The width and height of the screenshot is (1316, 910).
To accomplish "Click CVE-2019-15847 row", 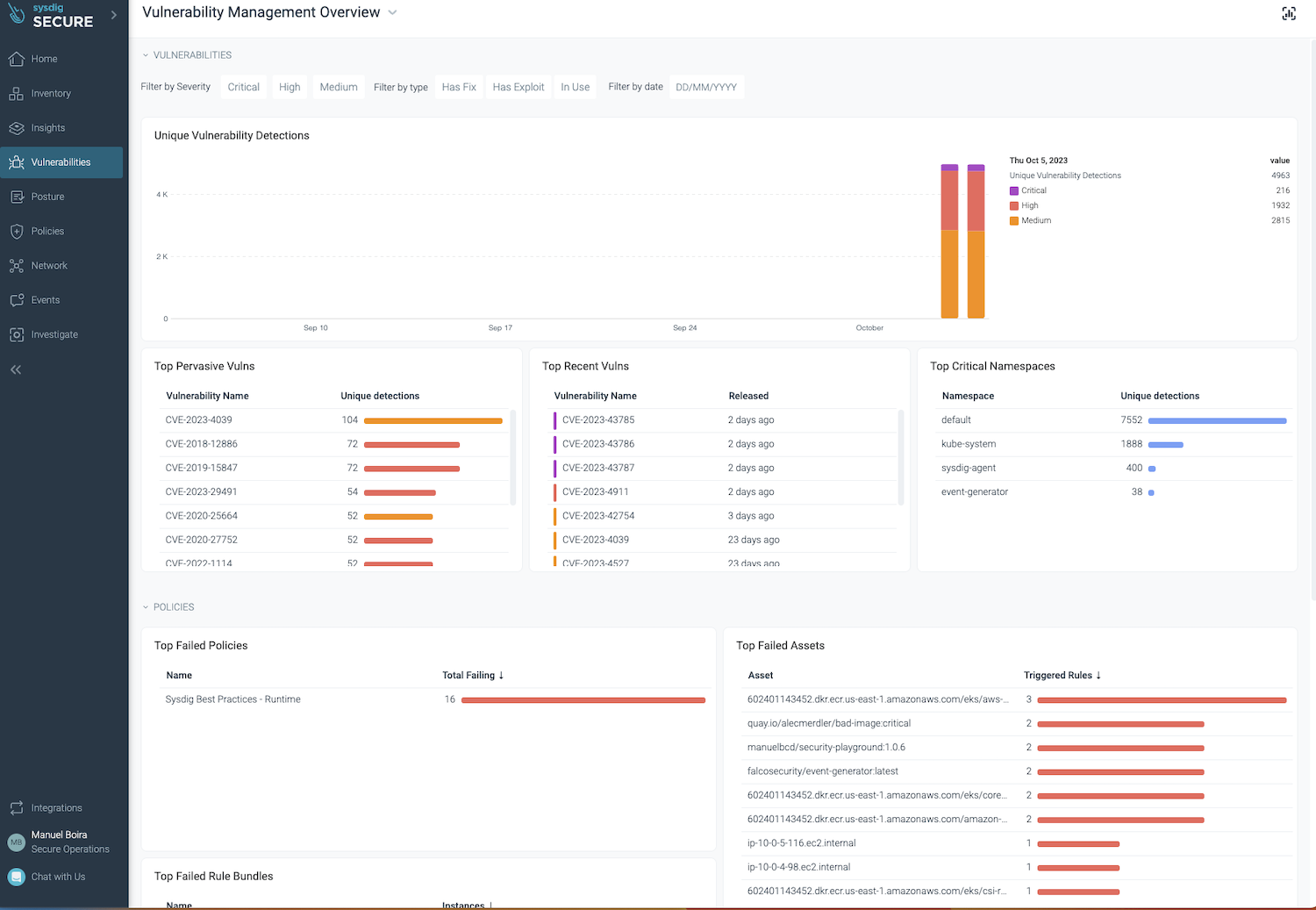I will tap(334, 468).
